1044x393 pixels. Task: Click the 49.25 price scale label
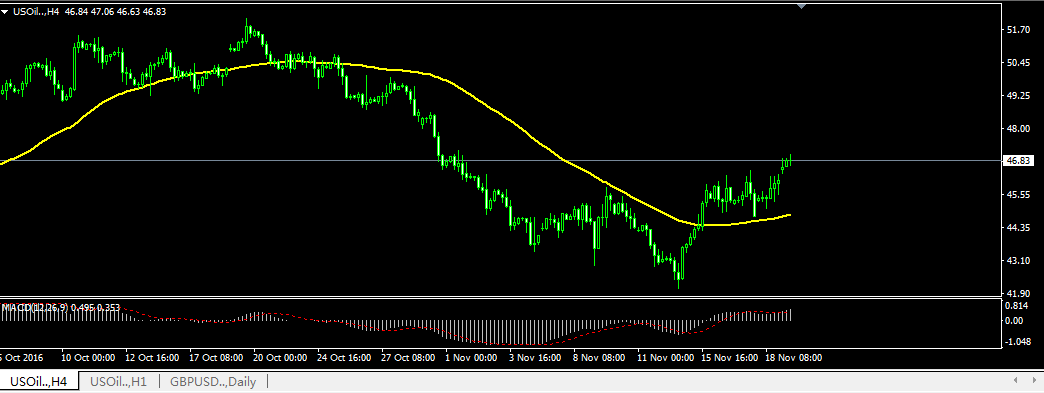1020,96
